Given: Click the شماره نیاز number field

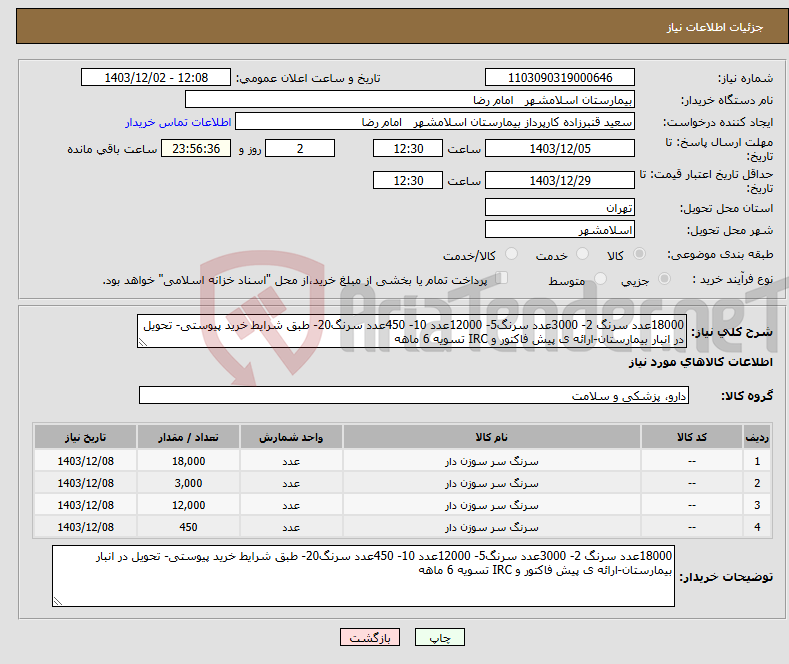Looking at the screenshot, I should pyautogui.click(x=560, y=77).
